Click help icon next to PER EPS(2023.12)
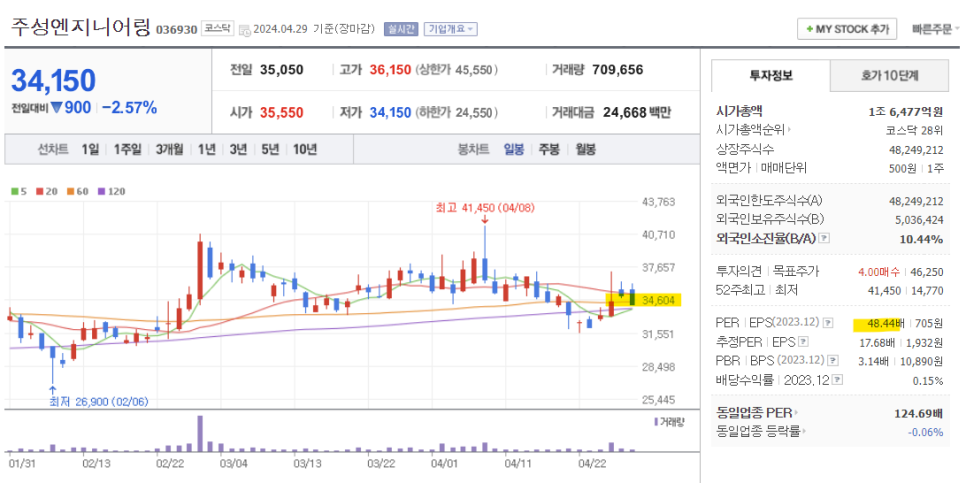The width and height of the screenshot is (966, 483). click(x=829, y=323)
